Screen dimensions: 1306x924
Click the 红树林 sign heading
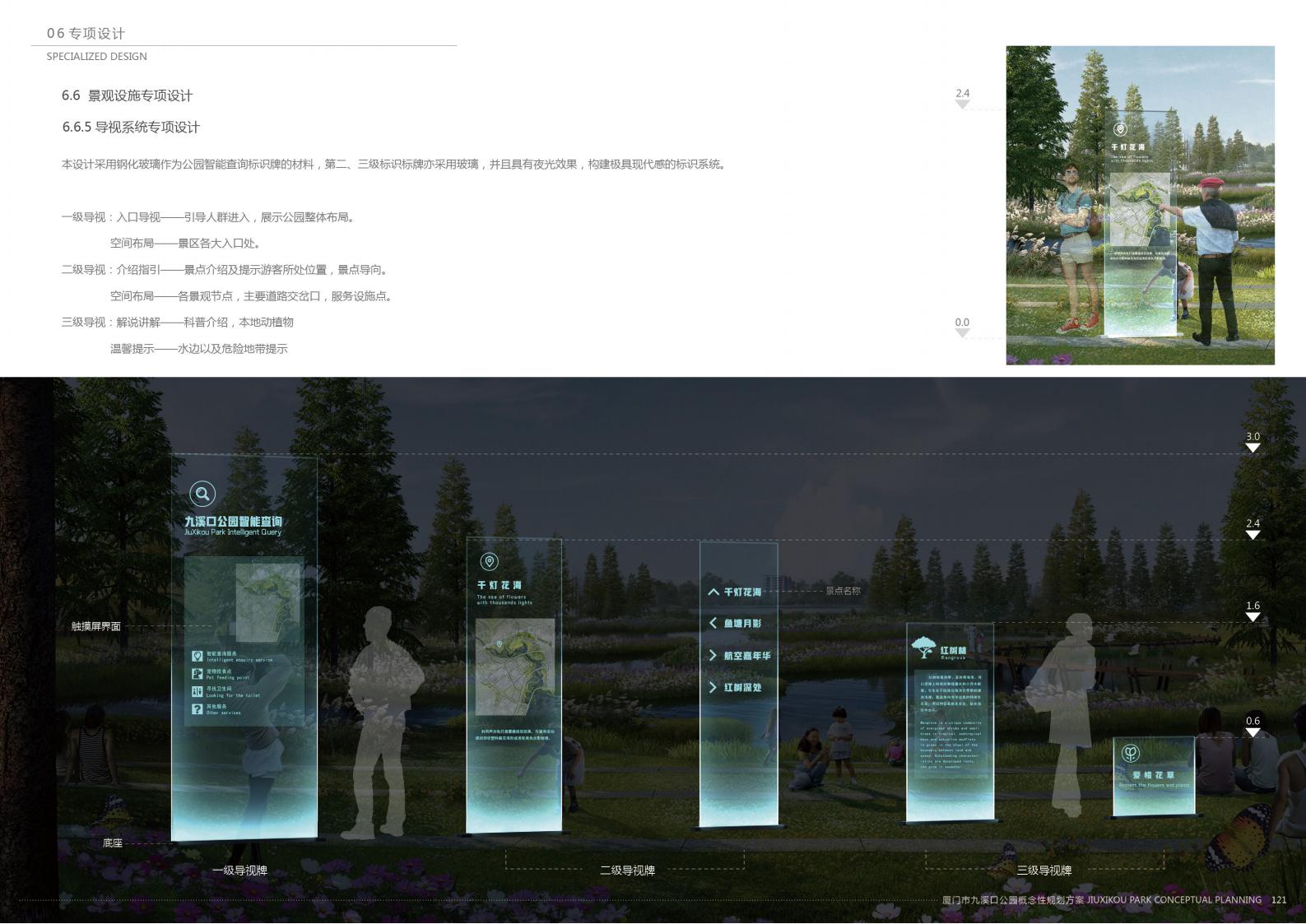point(953,650)
